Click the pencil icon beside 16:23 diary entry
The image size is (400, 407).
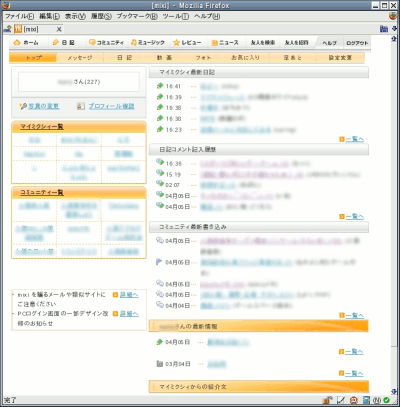coord(160,129)
